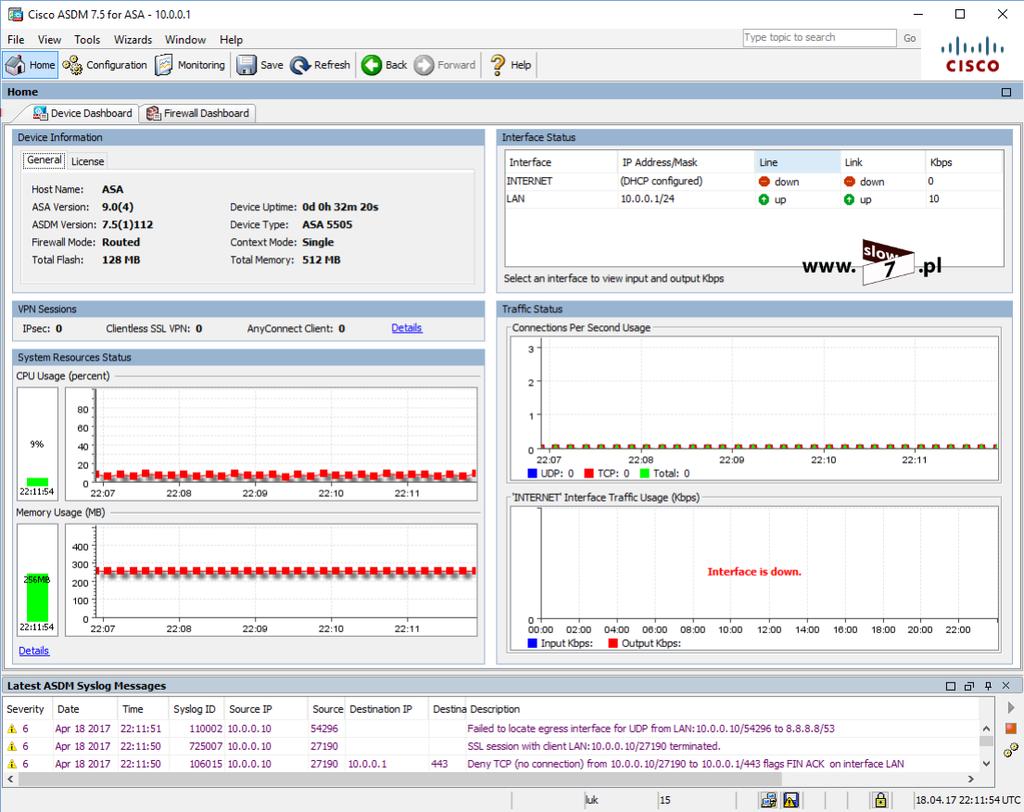
Task: Click LAN line up status icon
Action: tap(764, 199)
